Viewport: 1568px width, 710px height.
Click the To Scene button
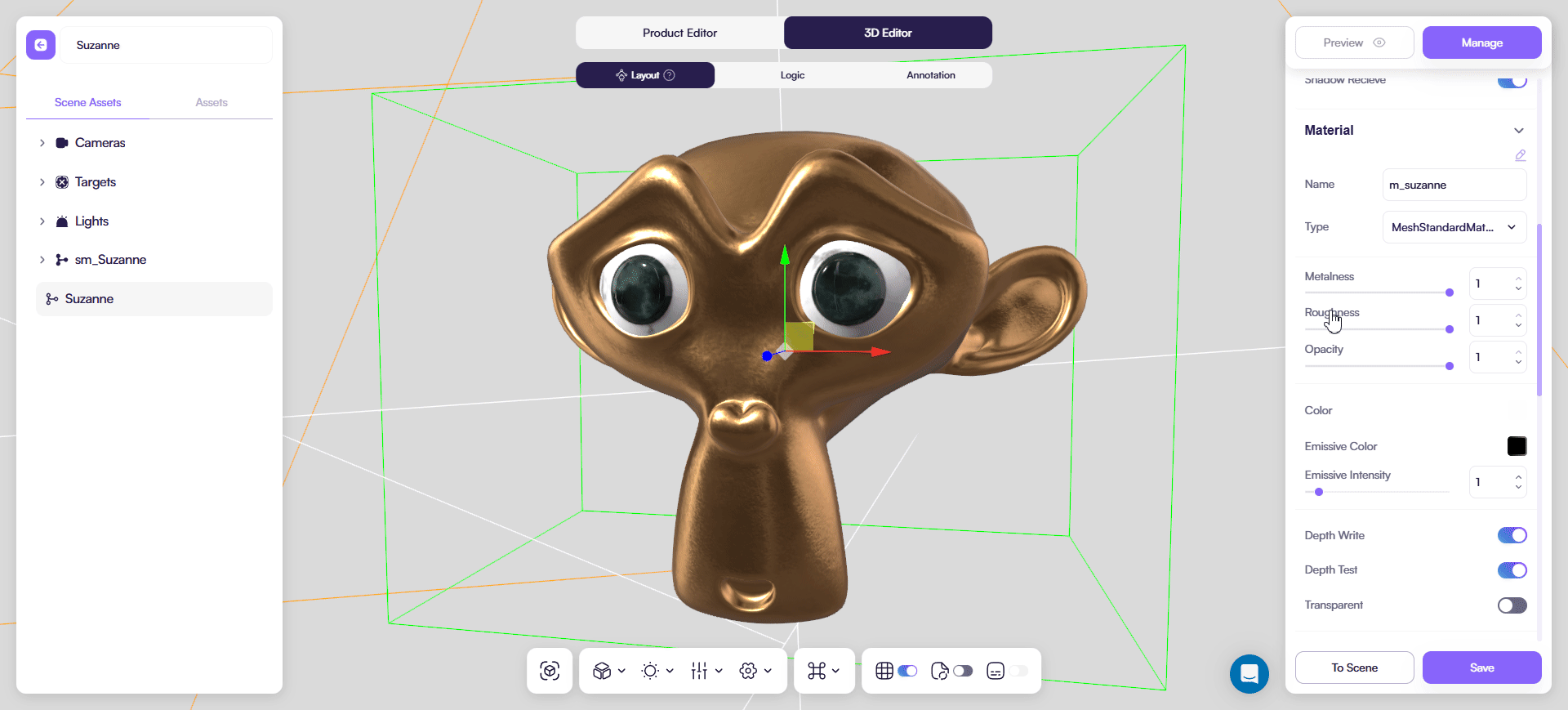1354,668
